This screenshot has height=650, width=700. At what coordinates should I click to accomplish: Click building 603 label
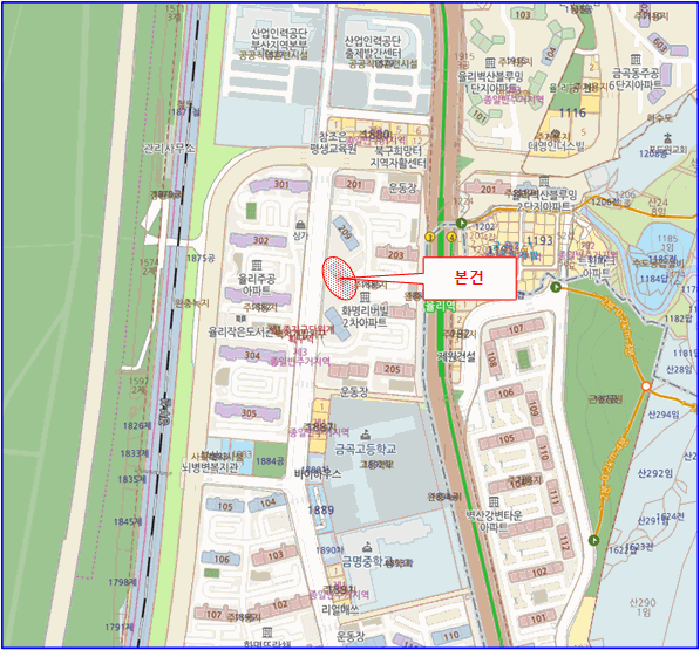coord(659,44)
